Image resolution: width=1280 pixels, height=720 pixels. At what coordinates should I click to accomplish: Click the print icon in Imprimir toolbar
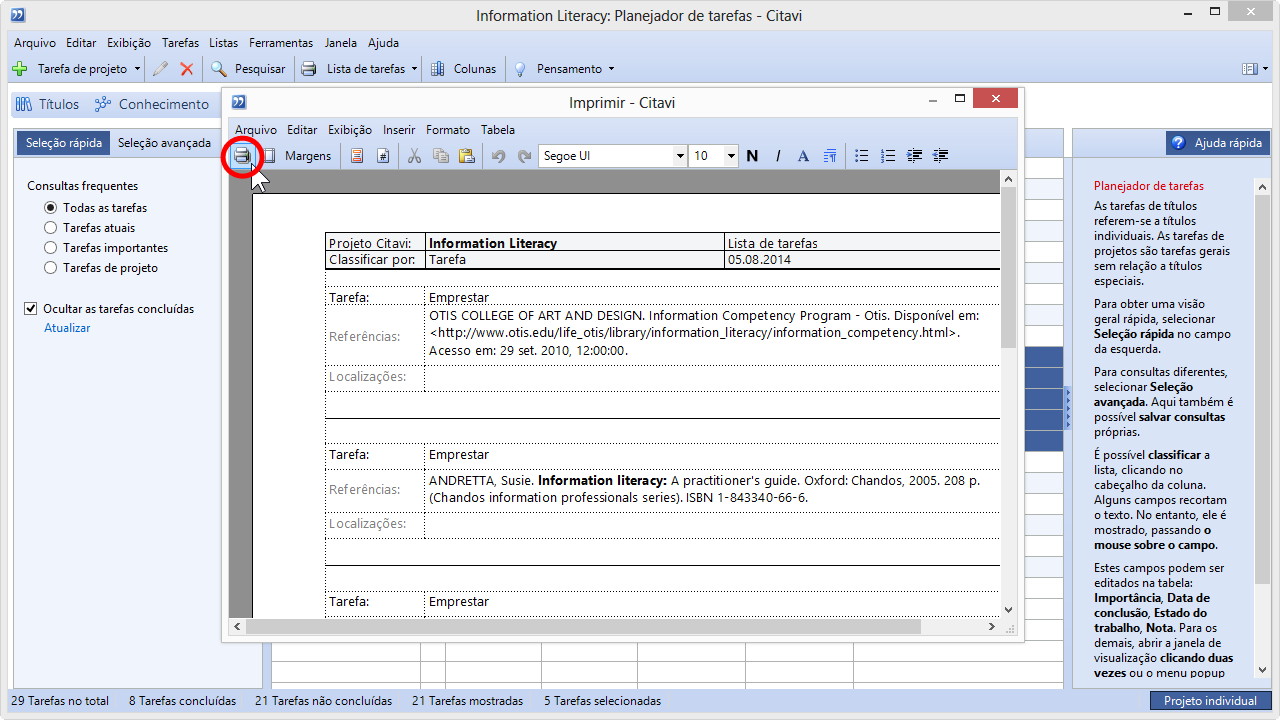coord(241,156)
